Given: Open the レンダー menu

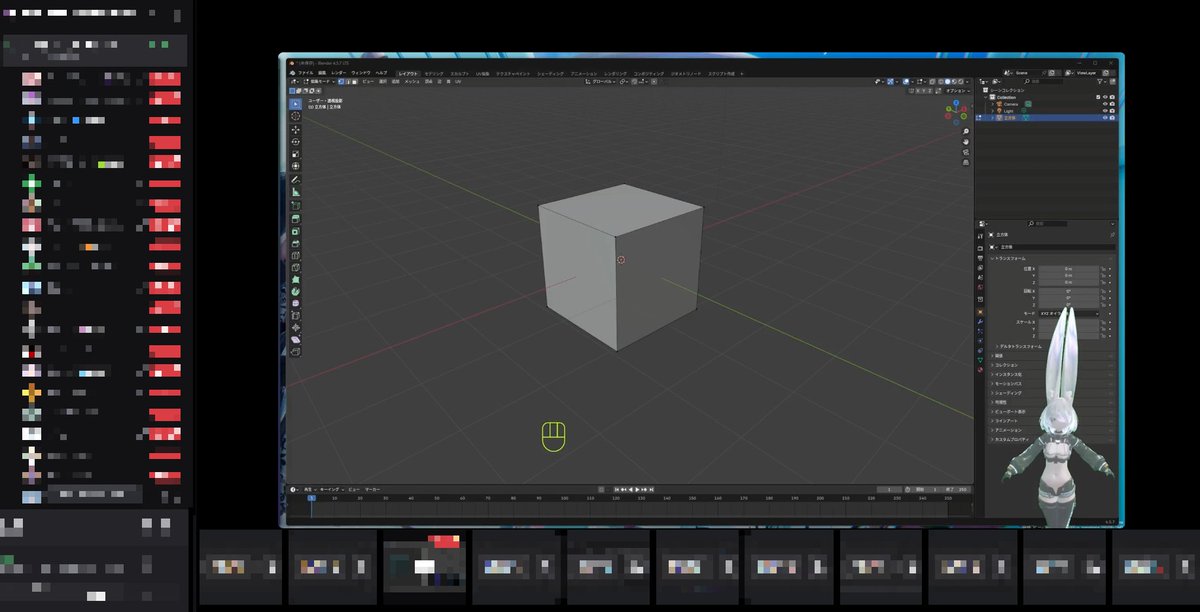Looking at the screenshot, I should pyautogui.click(x=338, y=73).
